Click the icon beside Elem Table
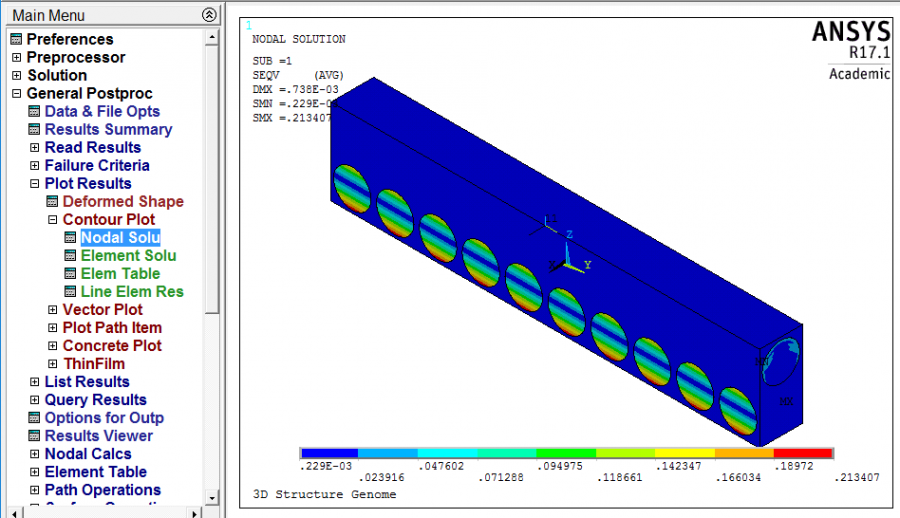The height and width of the screenshot is (518, 900). pyautogui.click(x=70, y=273)
